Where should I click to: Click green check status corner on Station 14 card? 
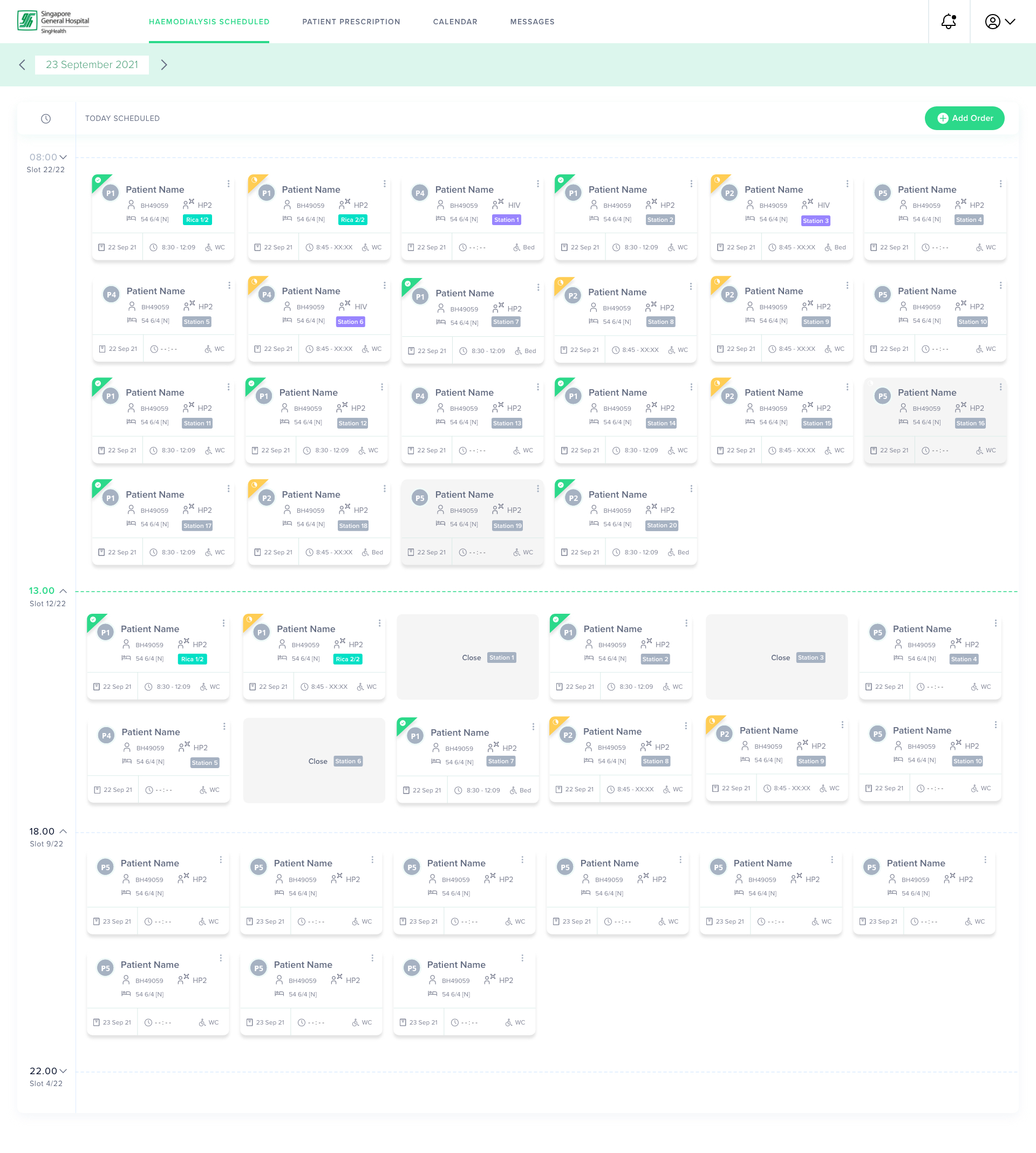click(x=562, y=385)
